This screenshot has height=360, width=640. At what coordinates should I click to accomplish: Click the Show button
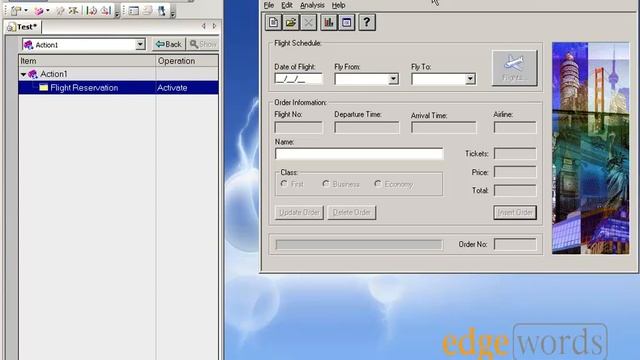203,44
